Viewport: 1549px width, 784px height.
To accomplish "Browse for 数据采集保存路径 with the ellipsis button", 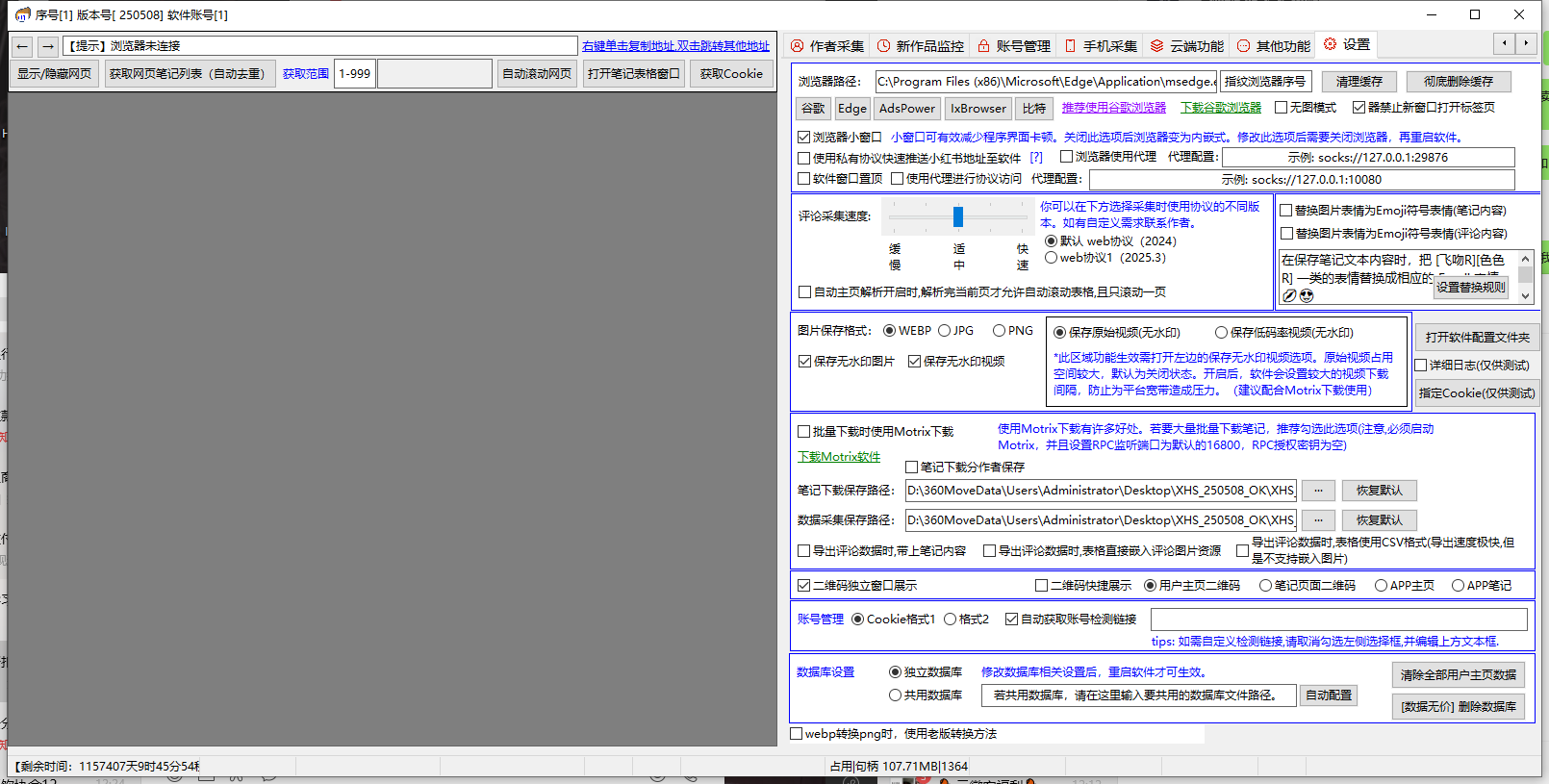I will click(1318, 520).
